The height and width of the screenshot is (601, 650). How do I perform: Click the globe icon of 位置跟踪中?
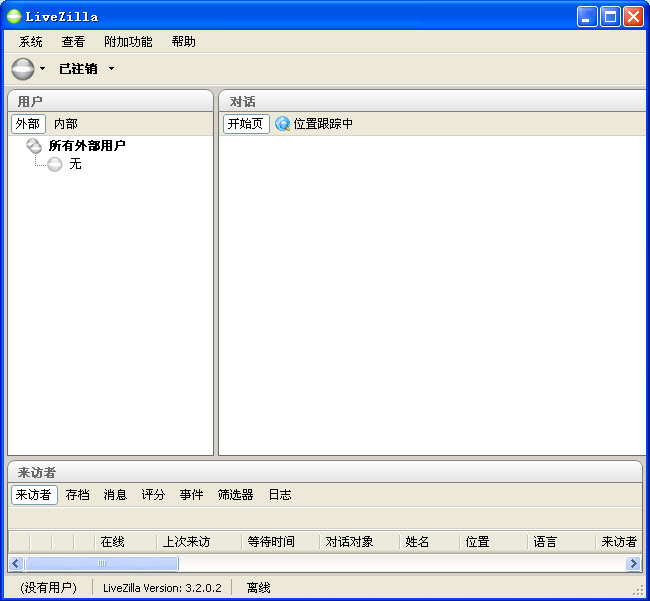(x=283, y=124)
